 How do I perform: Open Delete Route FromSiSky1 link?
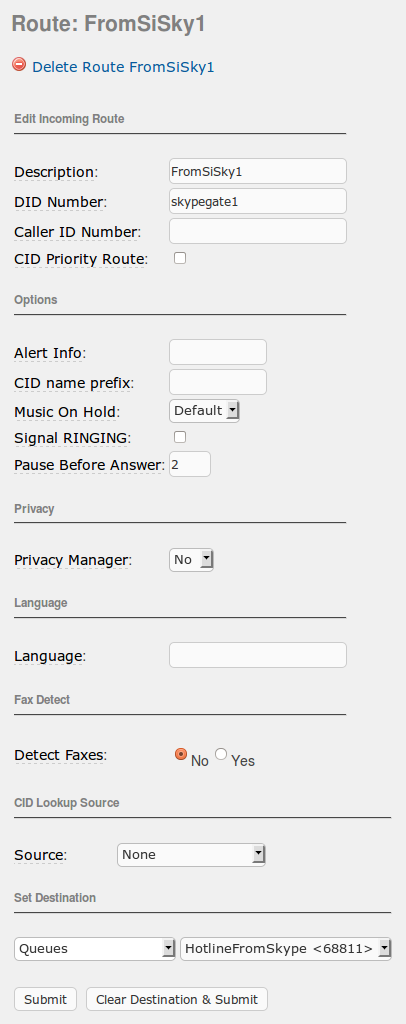click(x=123, y=67)
